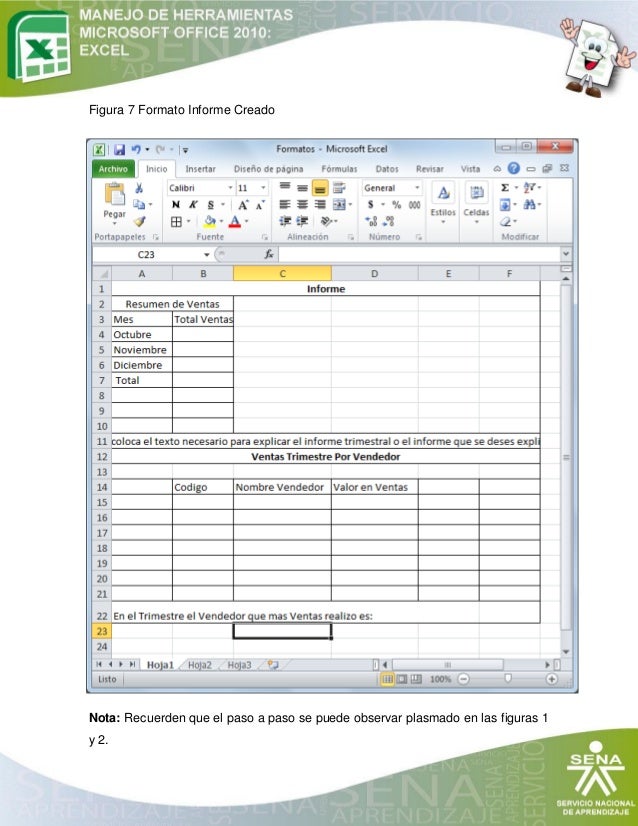Open Excel Help question mark icon
This screenshot has width=638, height=826.
514,168
